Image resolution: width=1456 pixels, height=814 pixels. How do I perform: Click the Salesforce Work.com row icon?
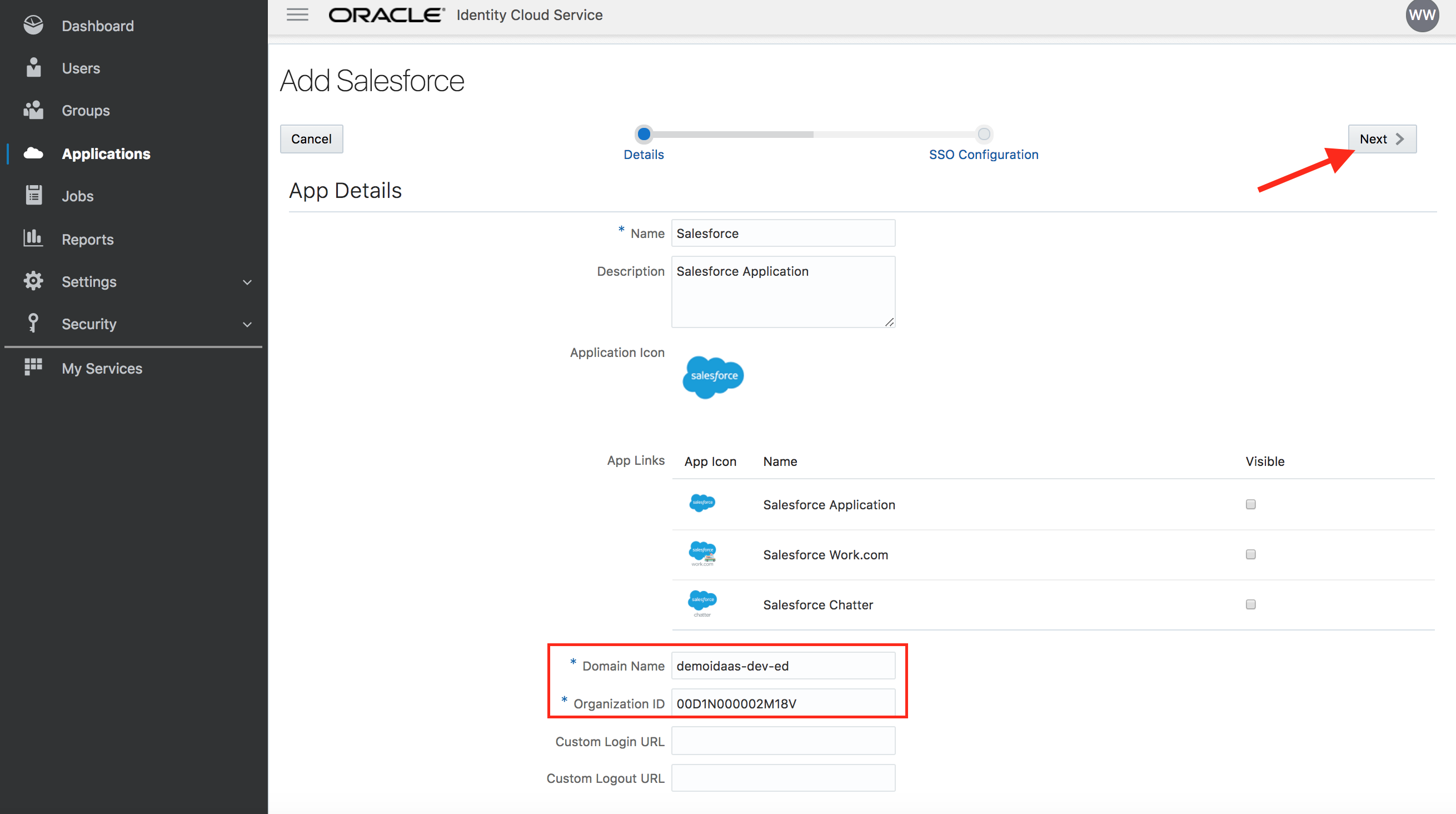pos(702,553)
